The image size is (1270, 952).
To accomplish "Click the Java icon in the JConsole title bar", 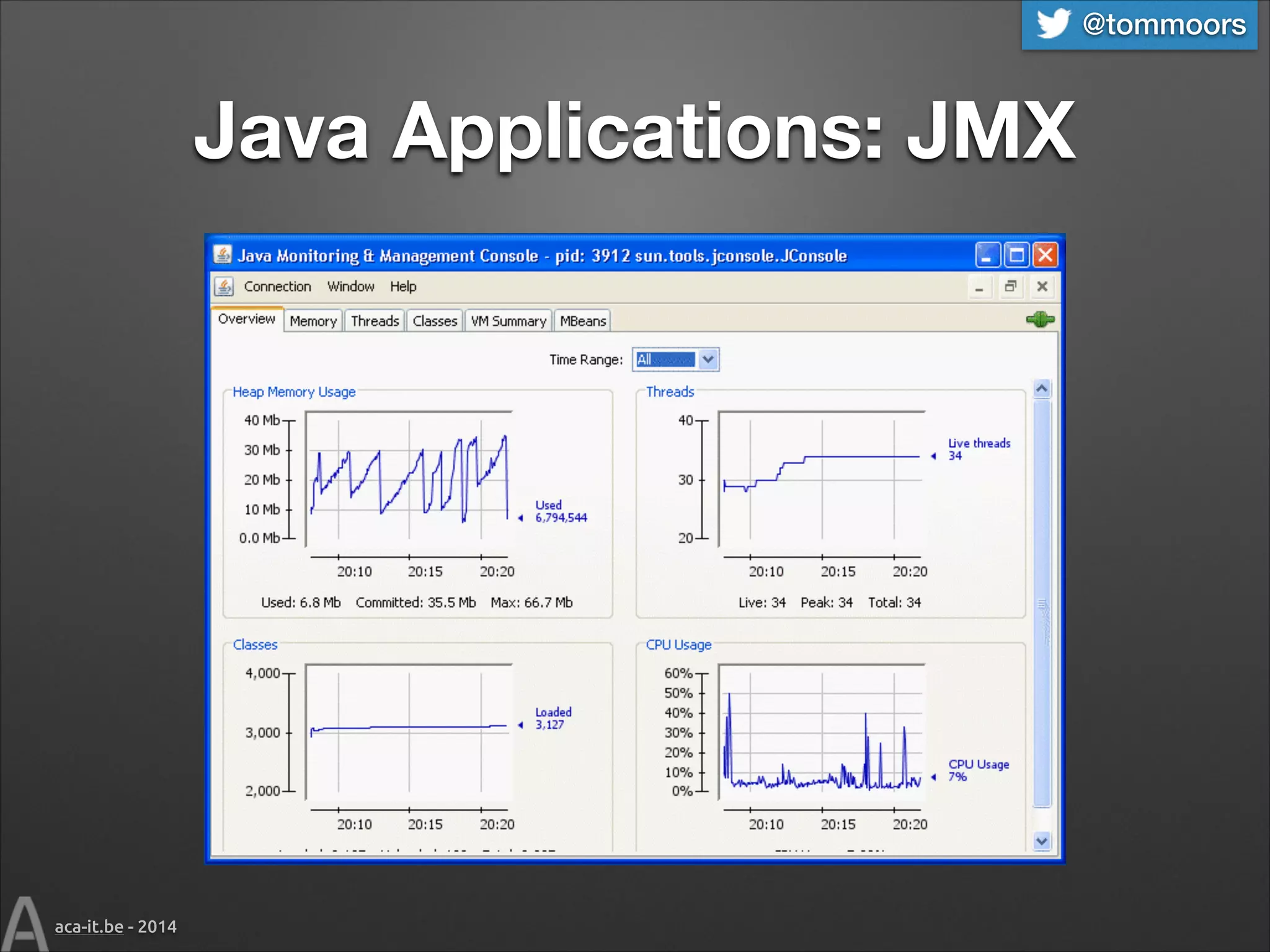I will tap(223, 255).
